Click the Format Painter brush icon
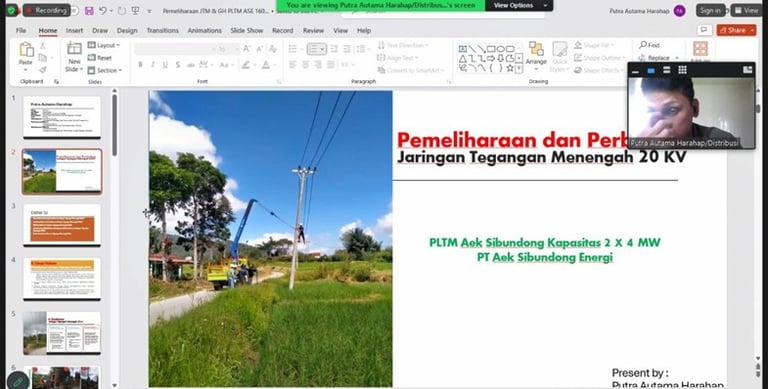The image size is (768, 389). coord(43,70)
